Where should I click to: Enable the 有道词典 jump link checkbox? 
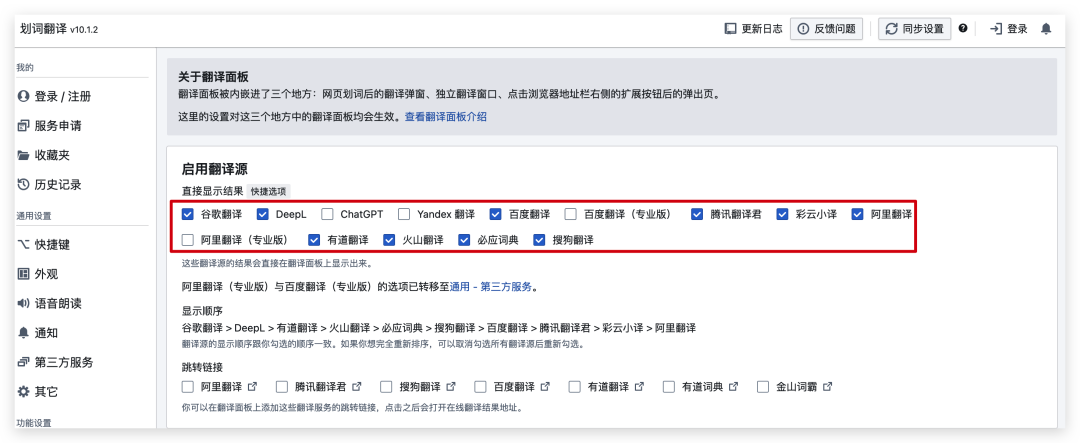pyautogui.click(x=669, y=387)
